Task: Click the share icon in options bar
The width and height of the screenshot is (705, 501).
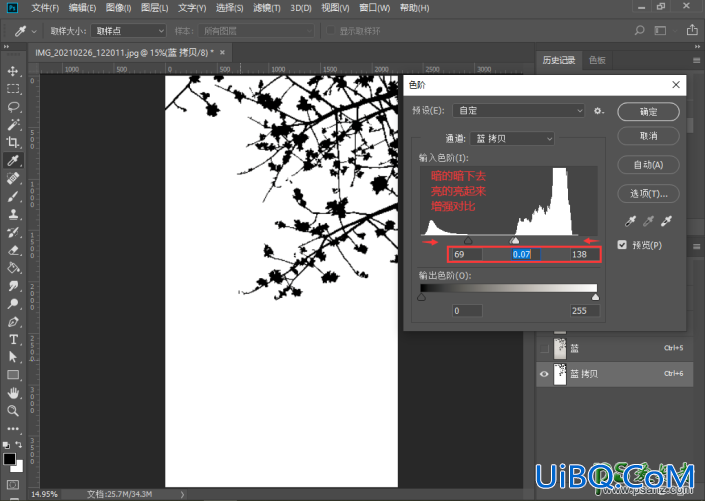Action: 692,30
